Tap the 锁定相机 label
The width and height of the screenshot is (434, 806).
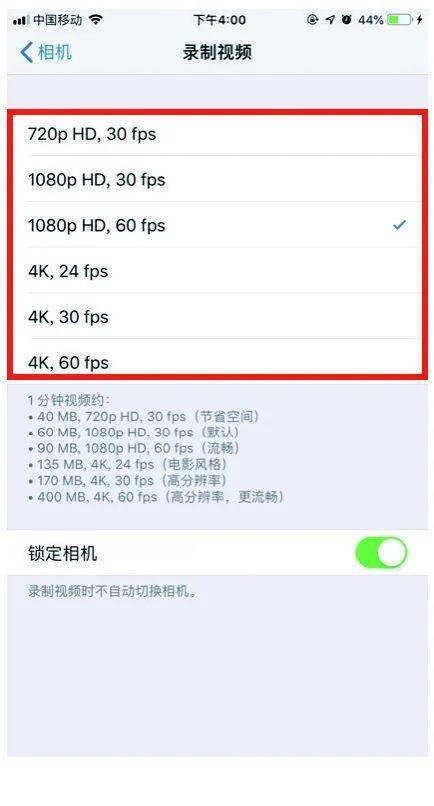[62, 554]
